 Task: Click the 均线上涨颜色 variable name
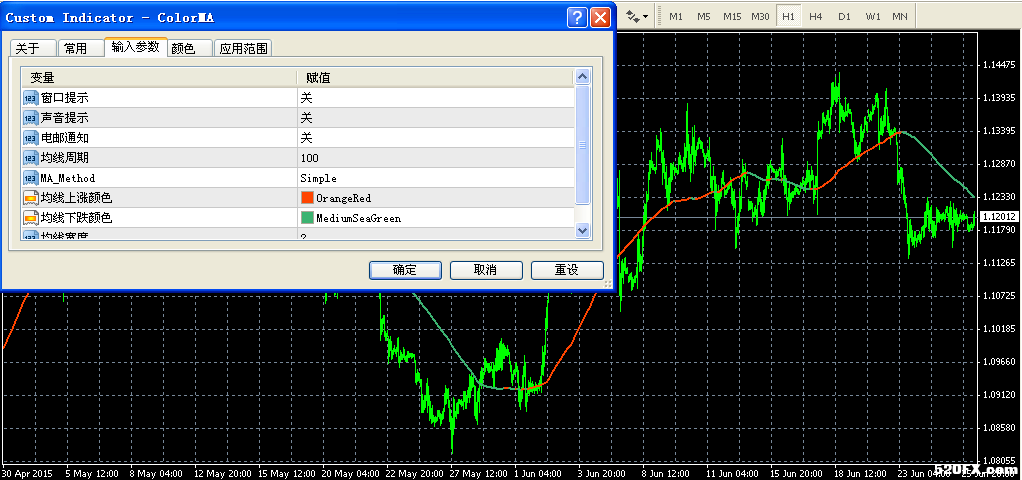(76, 198)
